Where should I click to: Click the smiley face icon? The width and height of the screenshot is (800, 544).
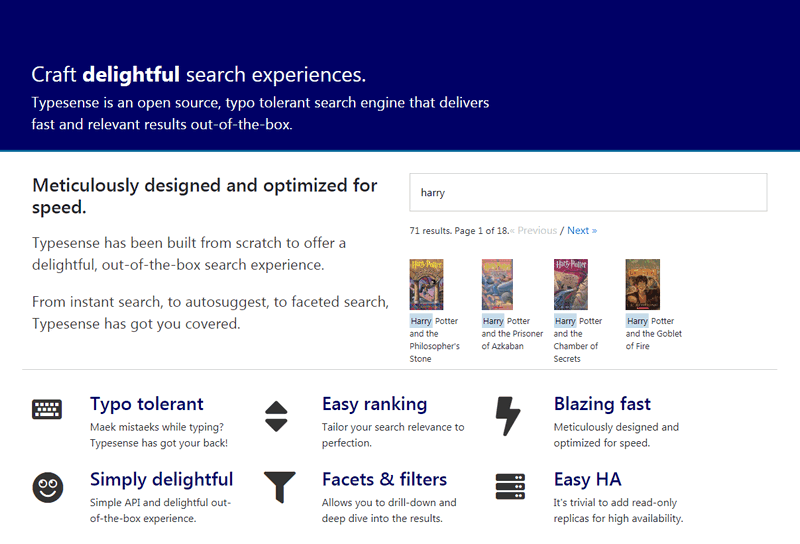click(47, 487)
